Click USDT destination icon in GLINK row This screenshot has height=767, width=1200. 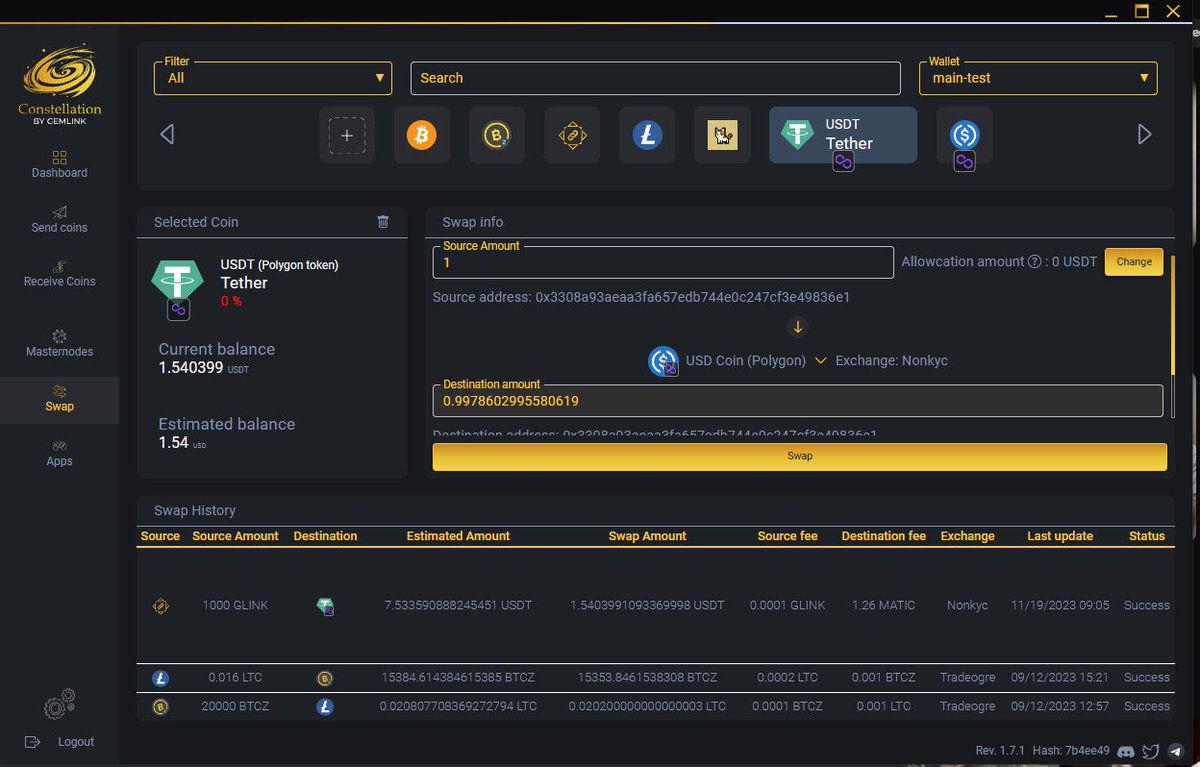coord(325,606)
